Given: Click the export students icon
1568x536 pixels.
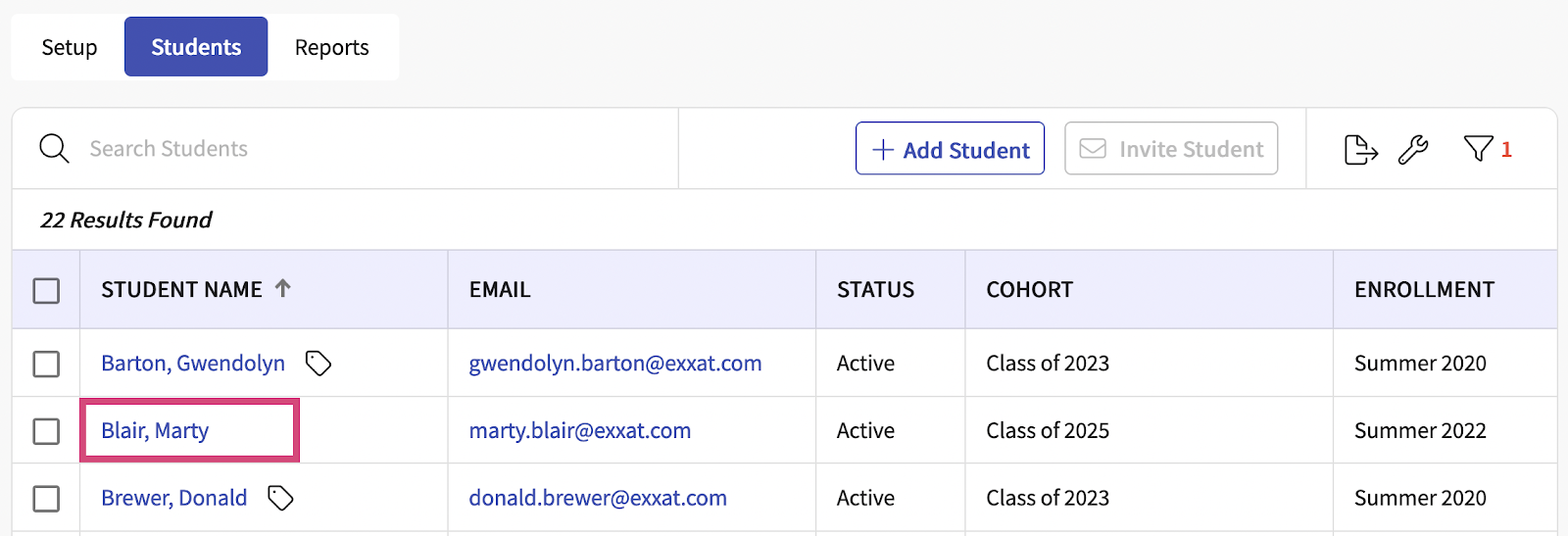Looking at the screenshot, I should click(x=1360, y=150).
